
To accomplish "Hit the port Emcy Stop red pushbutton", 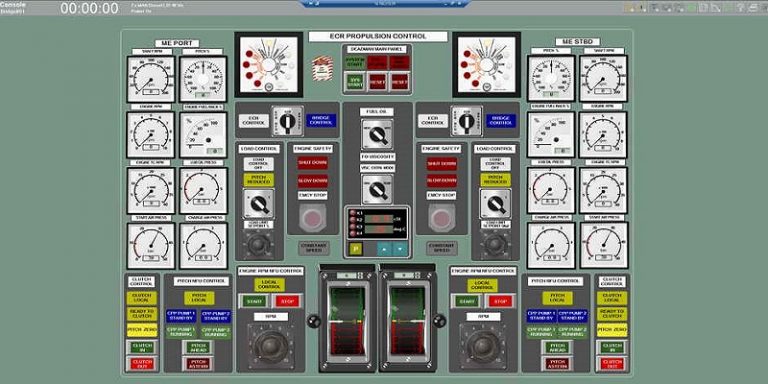I will coord(313,217).
